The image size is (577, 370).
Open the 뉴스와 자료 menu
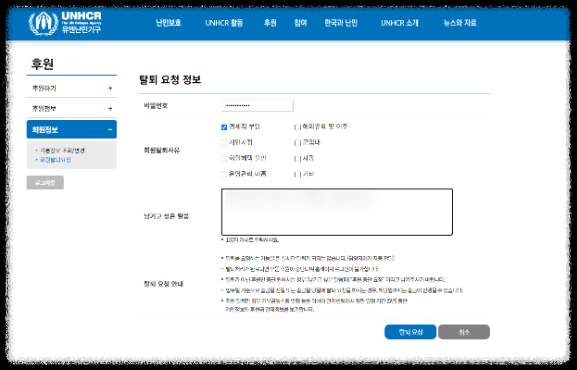[460, 23]
